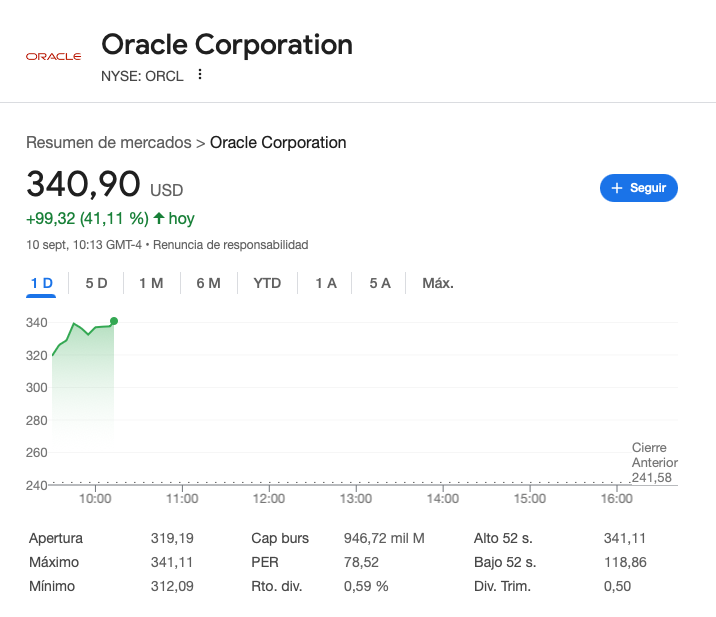Click the Oracle logo icon
Screen dimensions: 716x617
[x=53, y=57]
